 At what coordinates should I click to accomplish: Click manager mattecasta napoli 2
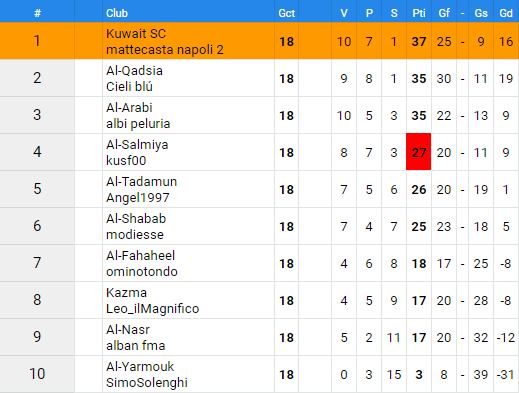[x=165, y=50]
